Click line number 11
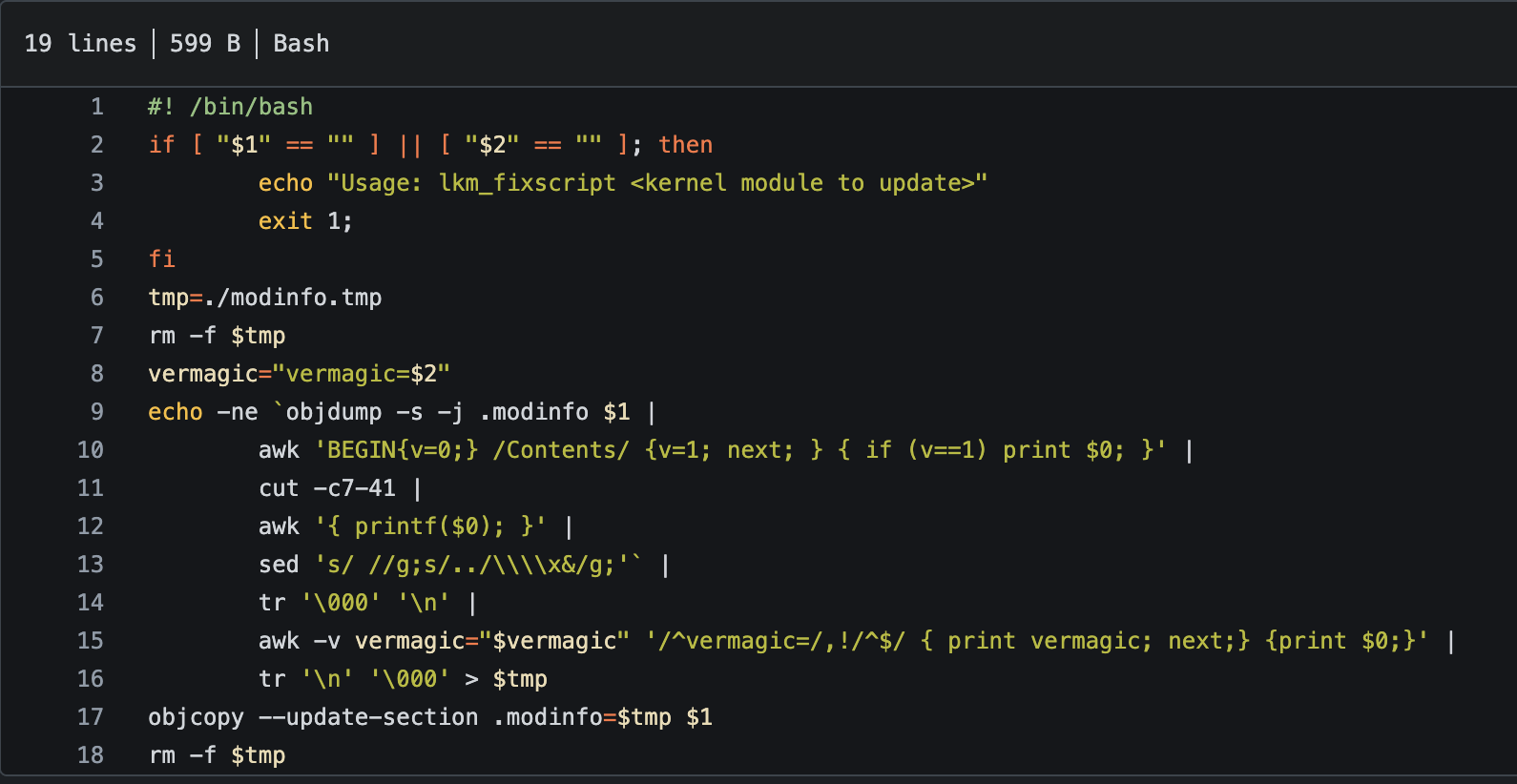The width and height of the screenshot is (1517, 784). tap(91, 488)
